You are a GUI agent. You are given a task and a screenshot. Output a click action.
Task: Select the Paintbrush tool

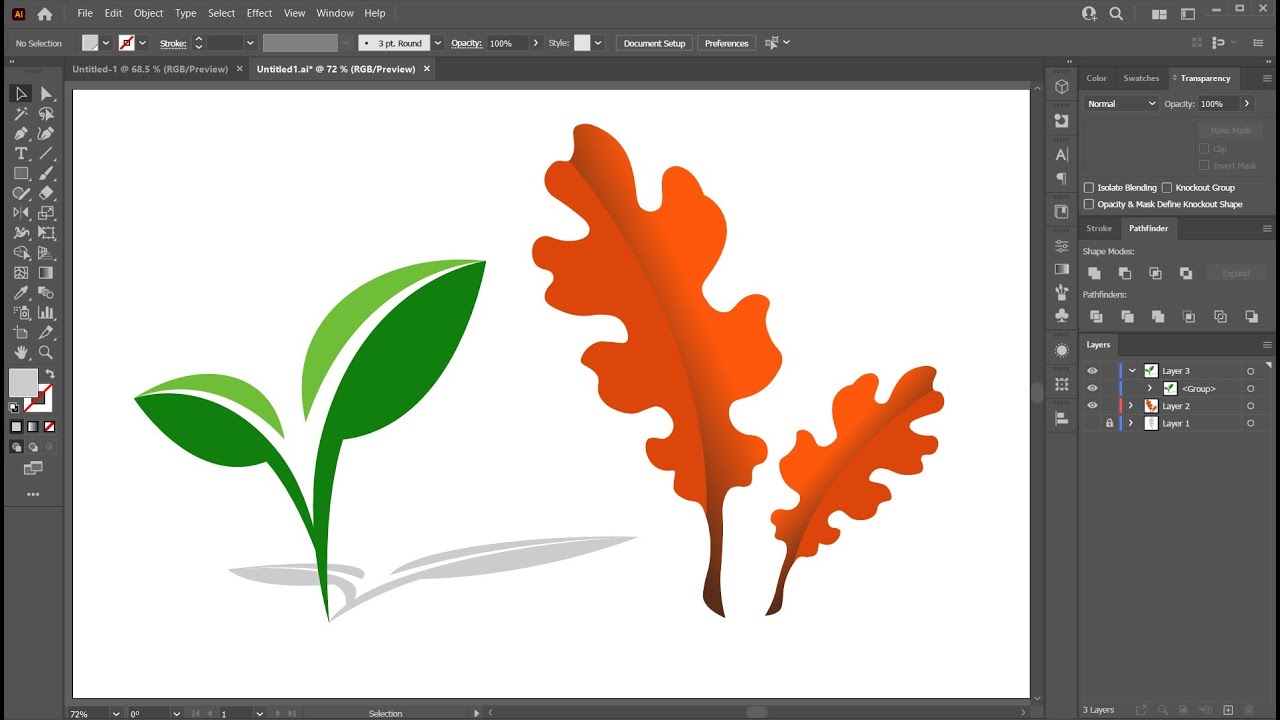tap(46, 173)
